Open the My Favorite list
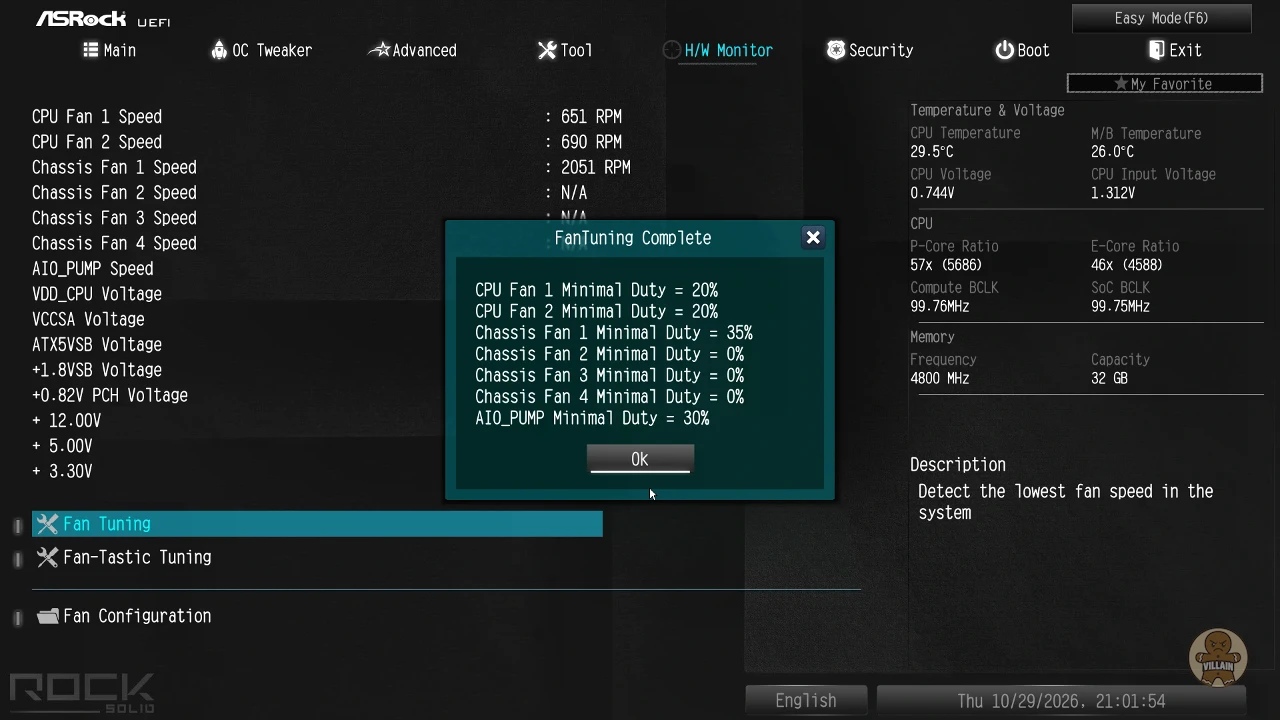The height and width of the screenshot is (720, 1280). pyautogui.click(x=1165, y=84)
